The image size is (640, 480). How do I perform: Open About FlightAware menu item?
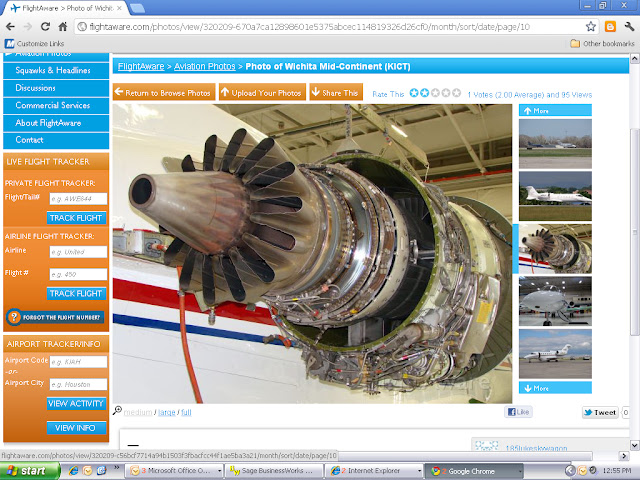pyautogui.click(x=56, y=123)
